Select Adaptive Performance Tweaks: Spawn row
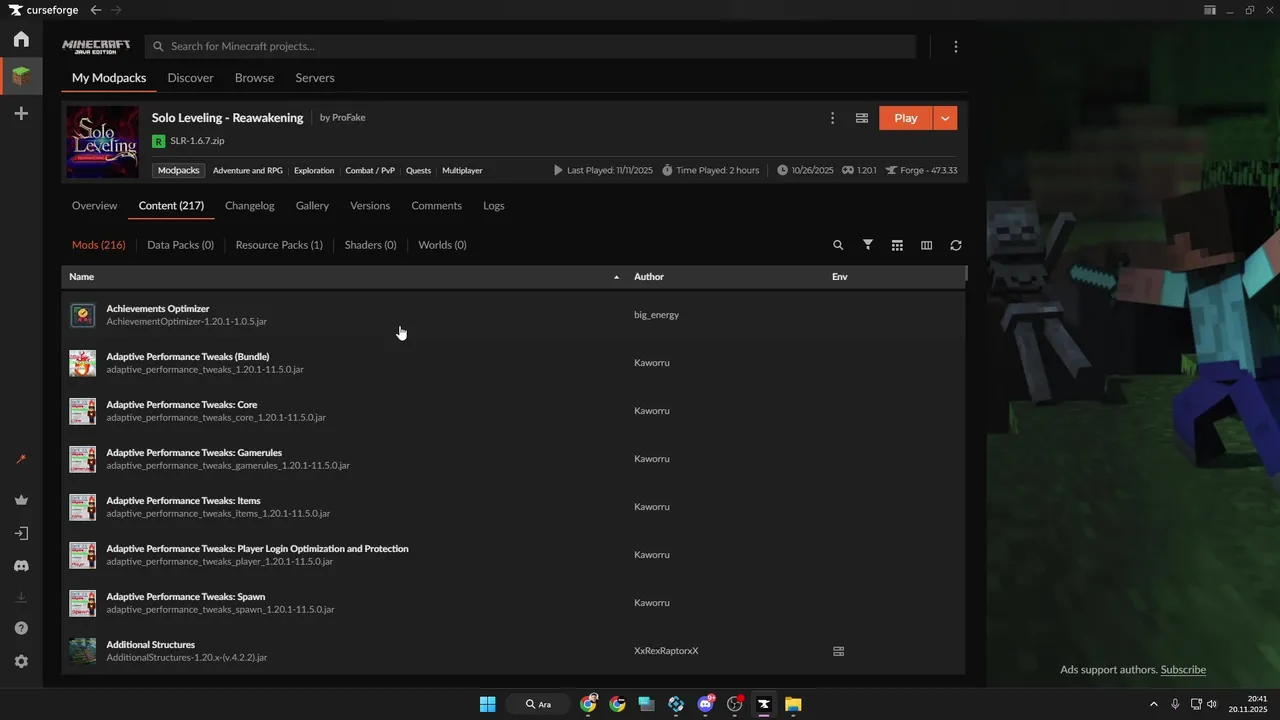 click(x=513, y=603)
